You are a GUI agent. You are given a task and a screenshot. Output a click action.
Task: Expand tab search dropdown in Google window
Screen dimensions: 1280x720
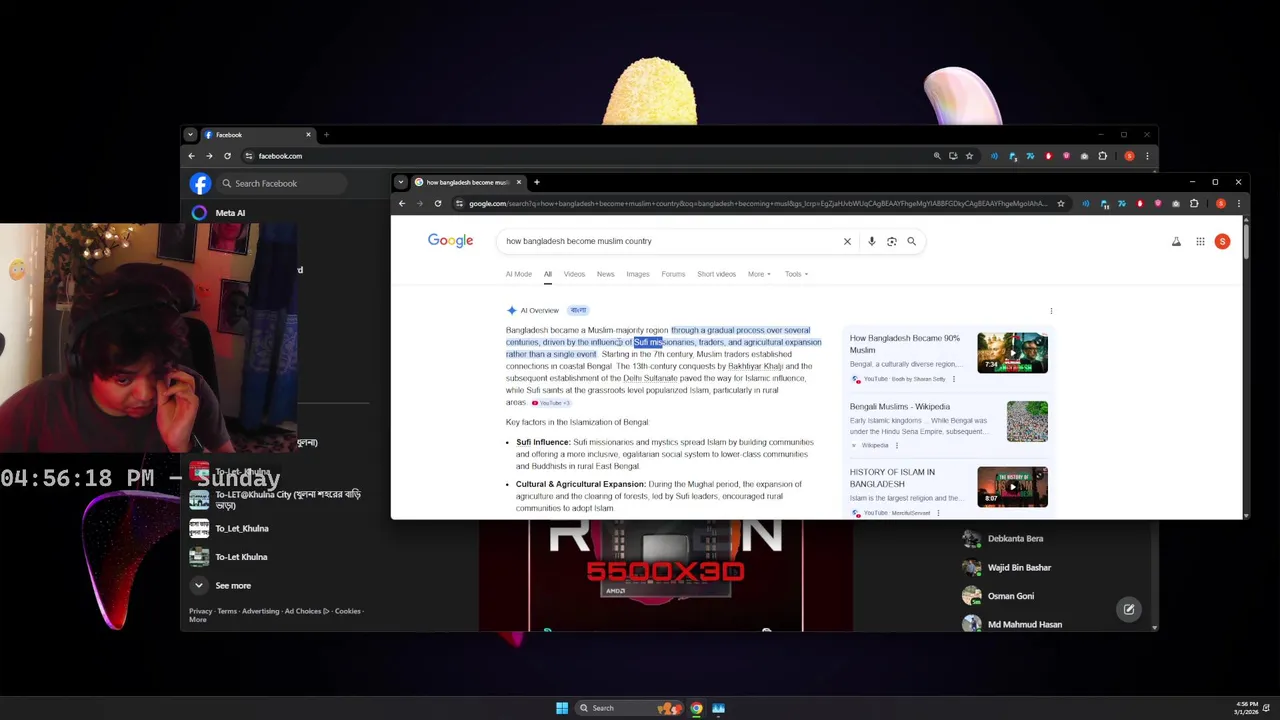point(400,182)
